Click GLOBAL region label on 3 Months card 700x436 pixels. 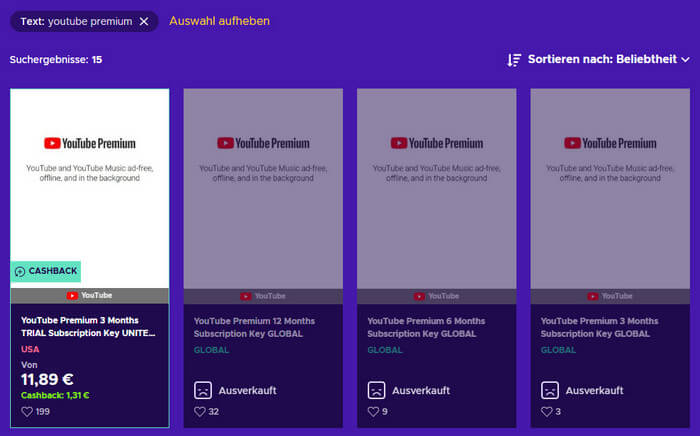coord(558,350)
